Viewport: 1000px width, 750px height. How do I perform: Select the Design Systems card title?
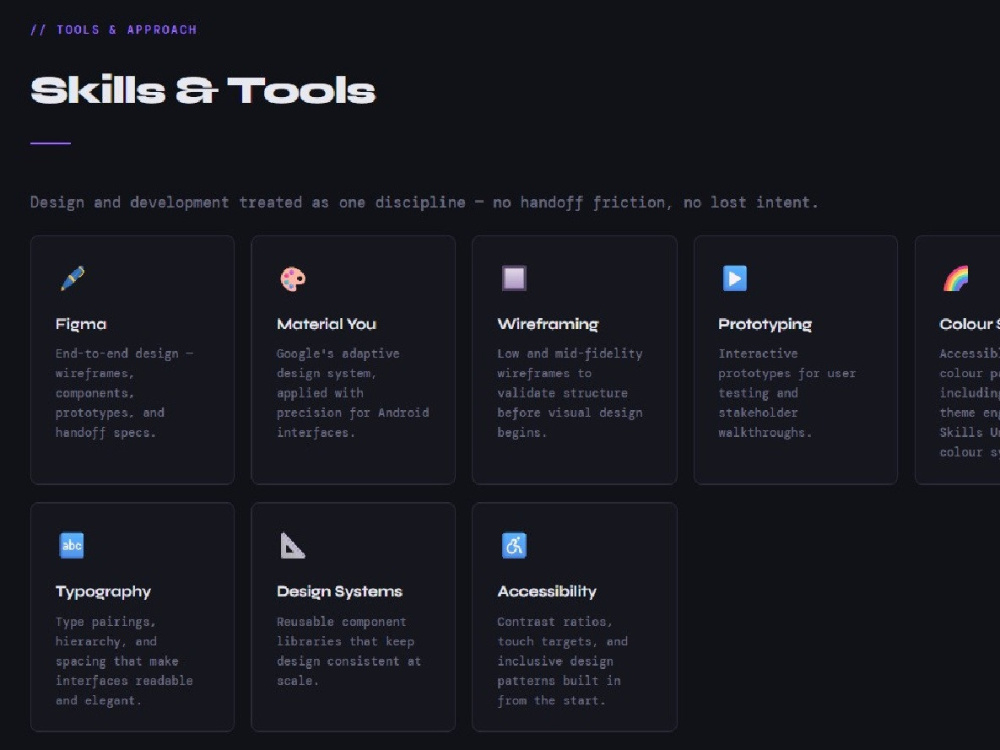point(339,591)
